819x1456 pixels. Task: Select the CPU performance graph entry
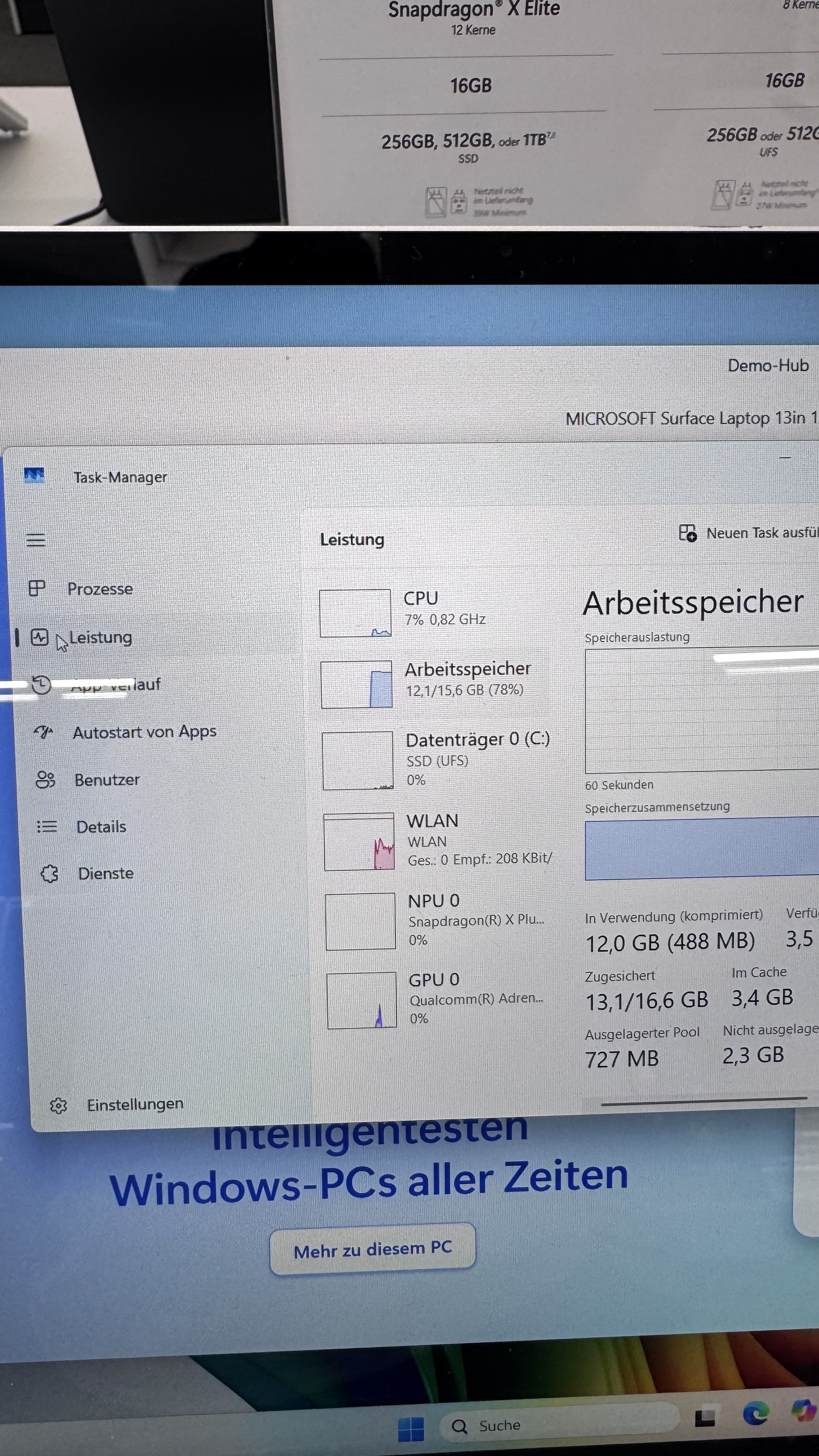pyautogui.click(x=435, y=613)
